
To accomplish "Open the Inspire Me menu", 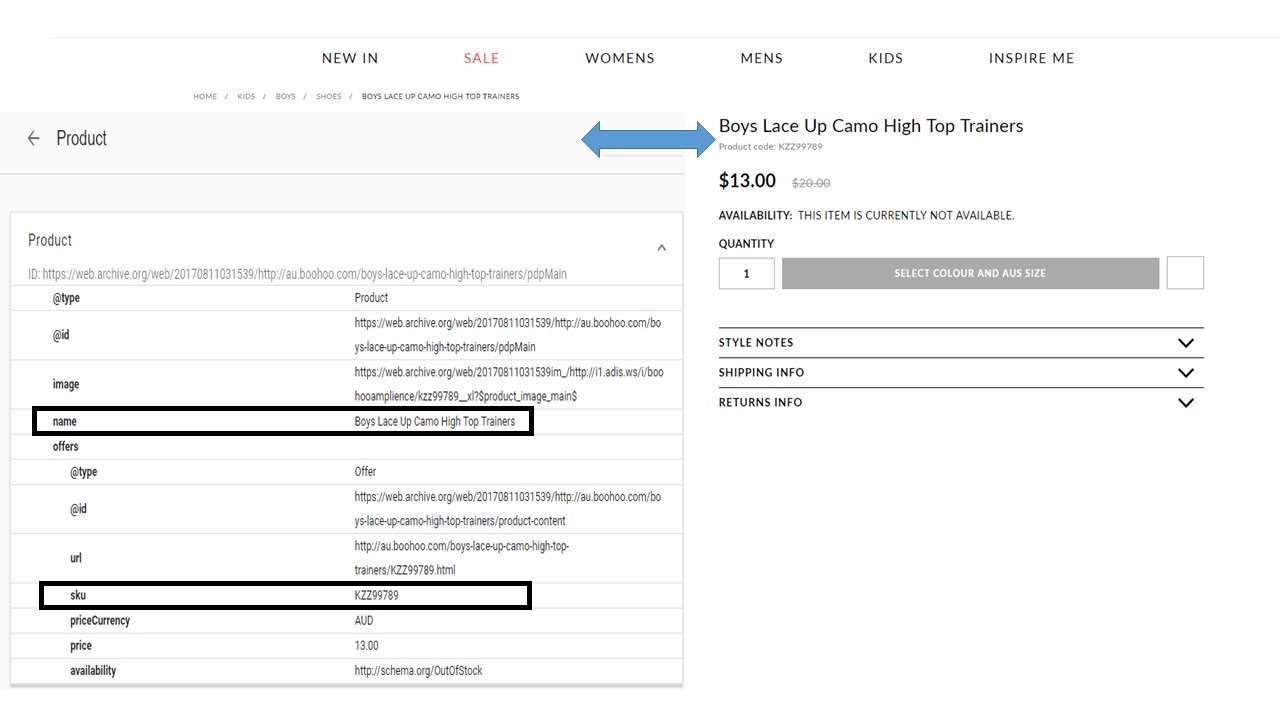I will coord(1031,58).
